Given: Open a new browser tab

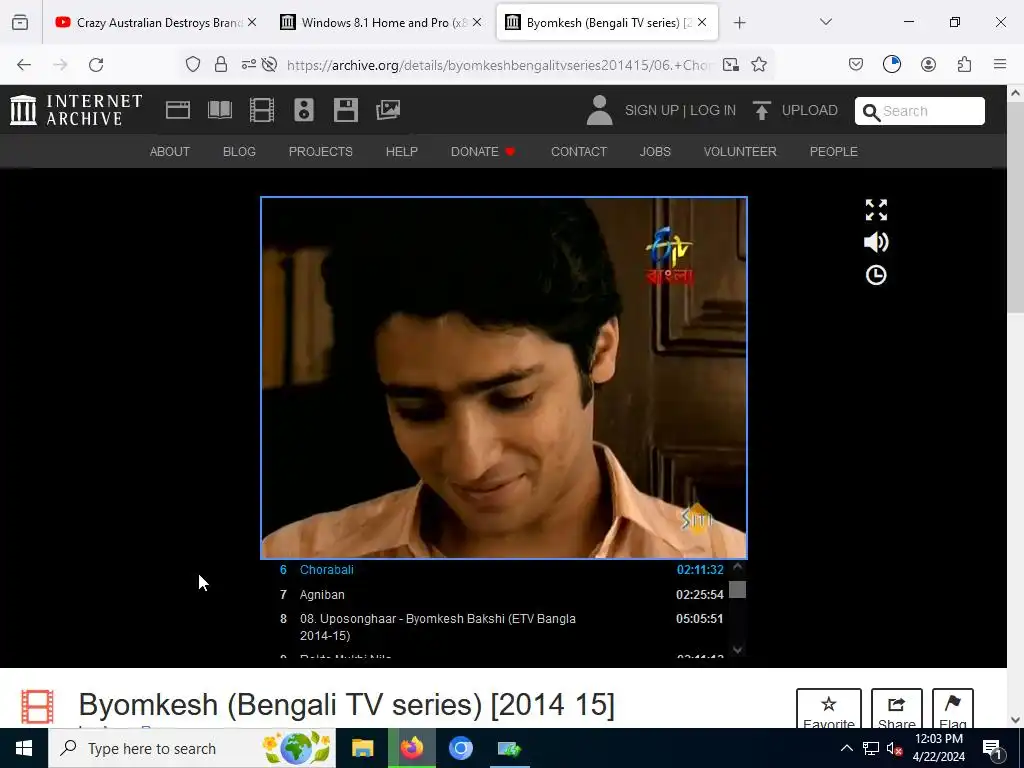Looking at the screenshot, I should coord(739,23).
